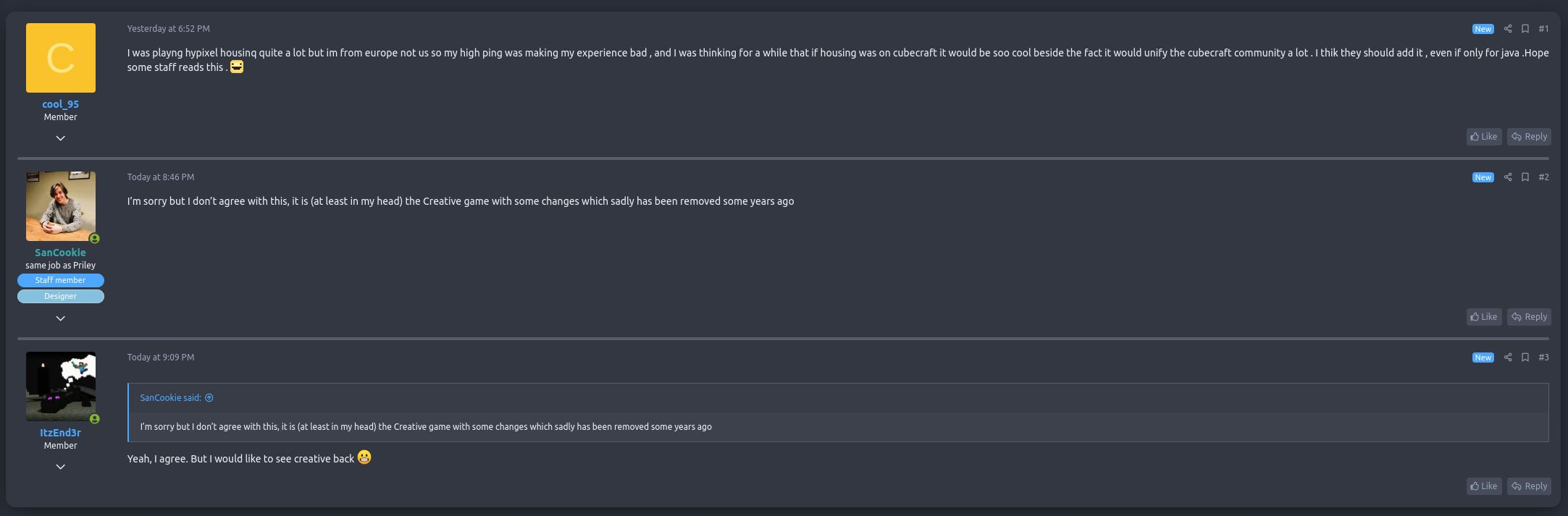Share SanCookie's post #2

pos(1508,177)
